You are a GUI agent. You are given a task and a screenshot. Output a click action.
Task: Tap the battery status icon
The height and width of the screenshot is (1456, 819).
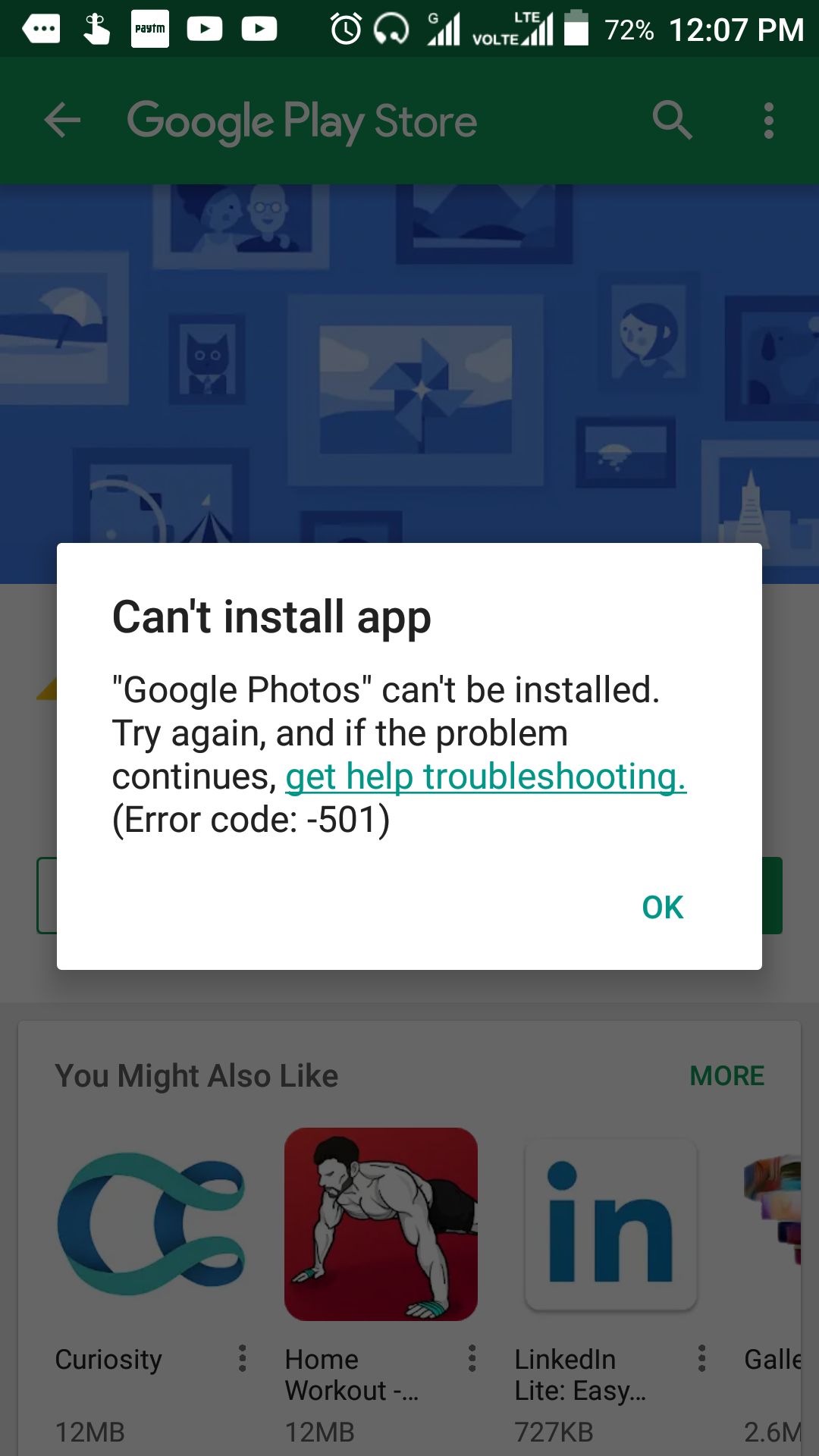576,28
